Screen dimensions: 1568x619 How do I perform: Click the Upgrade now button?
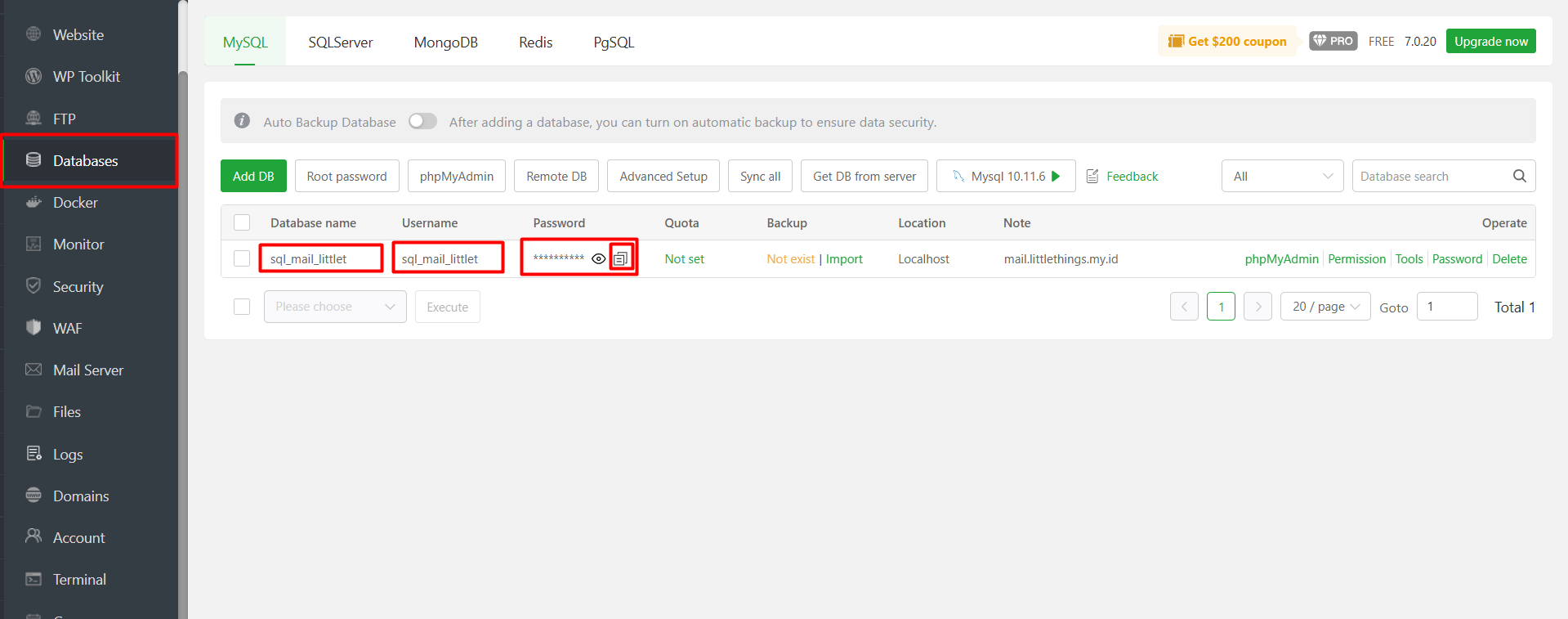[1490, 41]
